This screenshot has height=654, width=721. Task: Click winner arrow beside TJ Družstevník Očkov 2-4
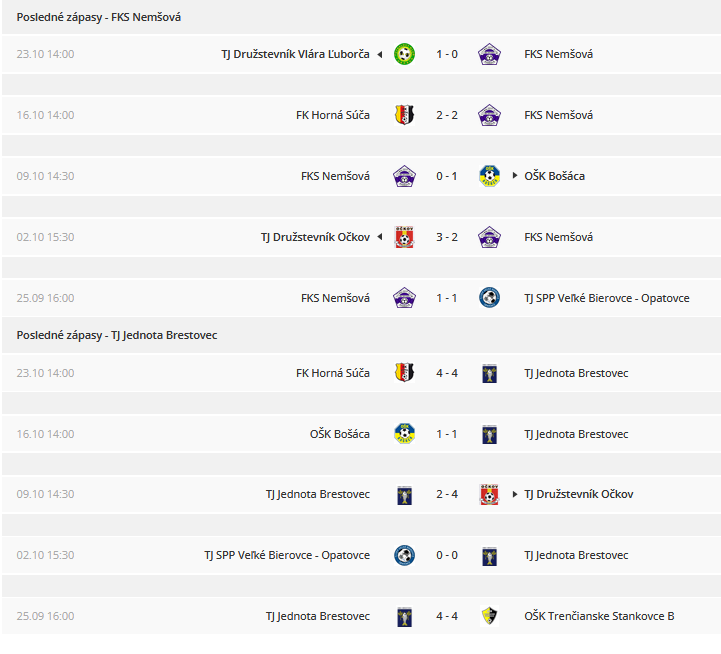[515, 494]
